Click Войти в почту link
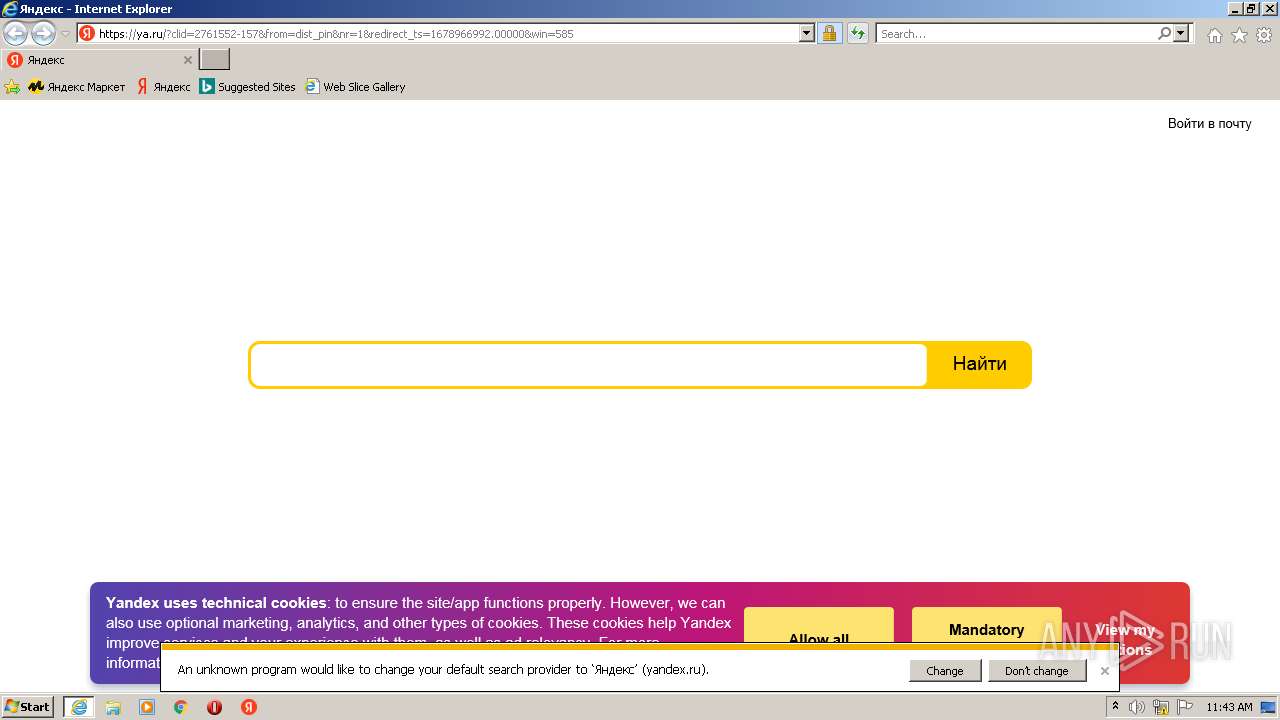Viewport: 1280px width, 720px height. [1209, 124]
